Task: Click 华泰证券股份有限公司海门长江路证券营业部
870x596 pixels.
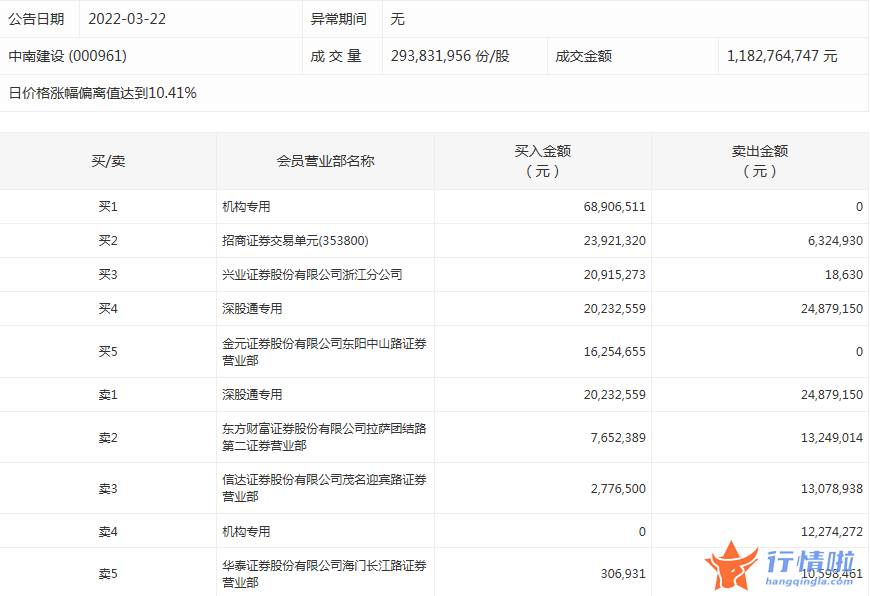Action: (325, 574)
